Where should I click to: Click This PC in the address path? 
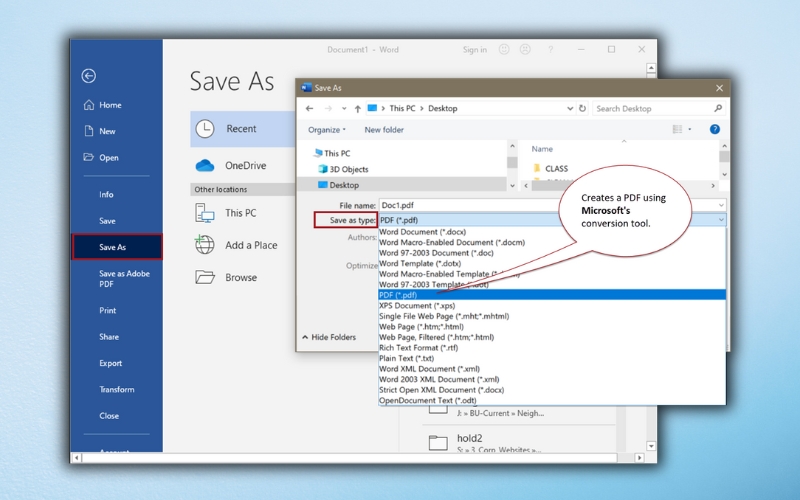[x=403, y=108]
